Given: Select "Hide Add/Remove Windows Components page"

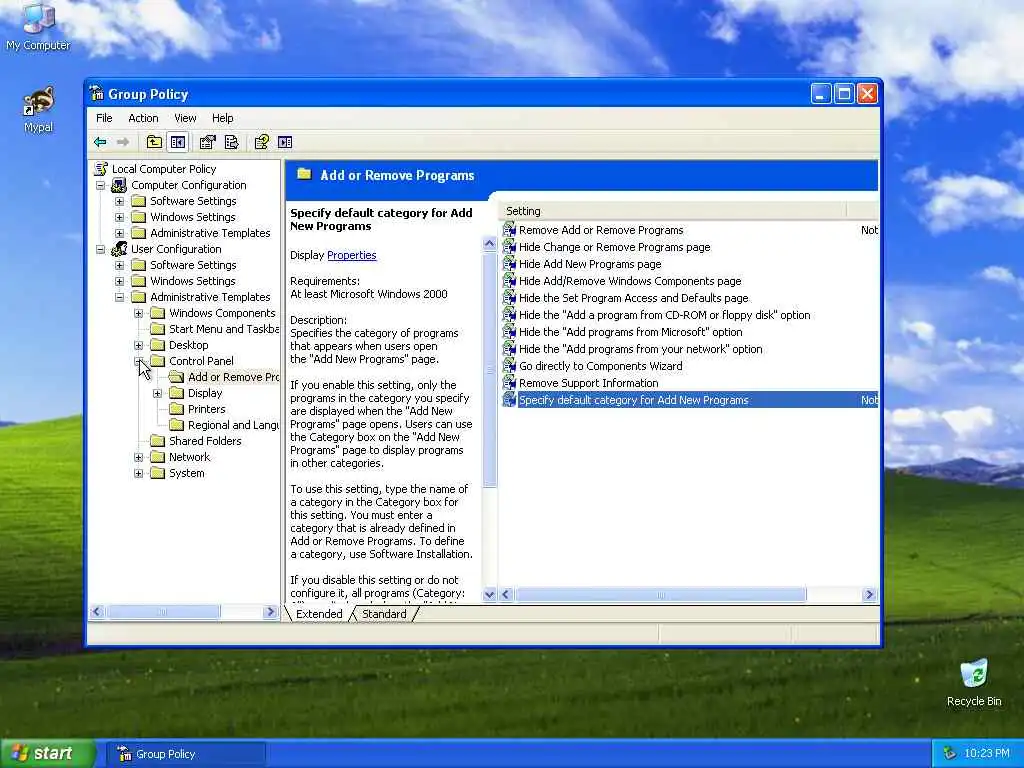Looking at the screenshot, I should coord(630,281).
